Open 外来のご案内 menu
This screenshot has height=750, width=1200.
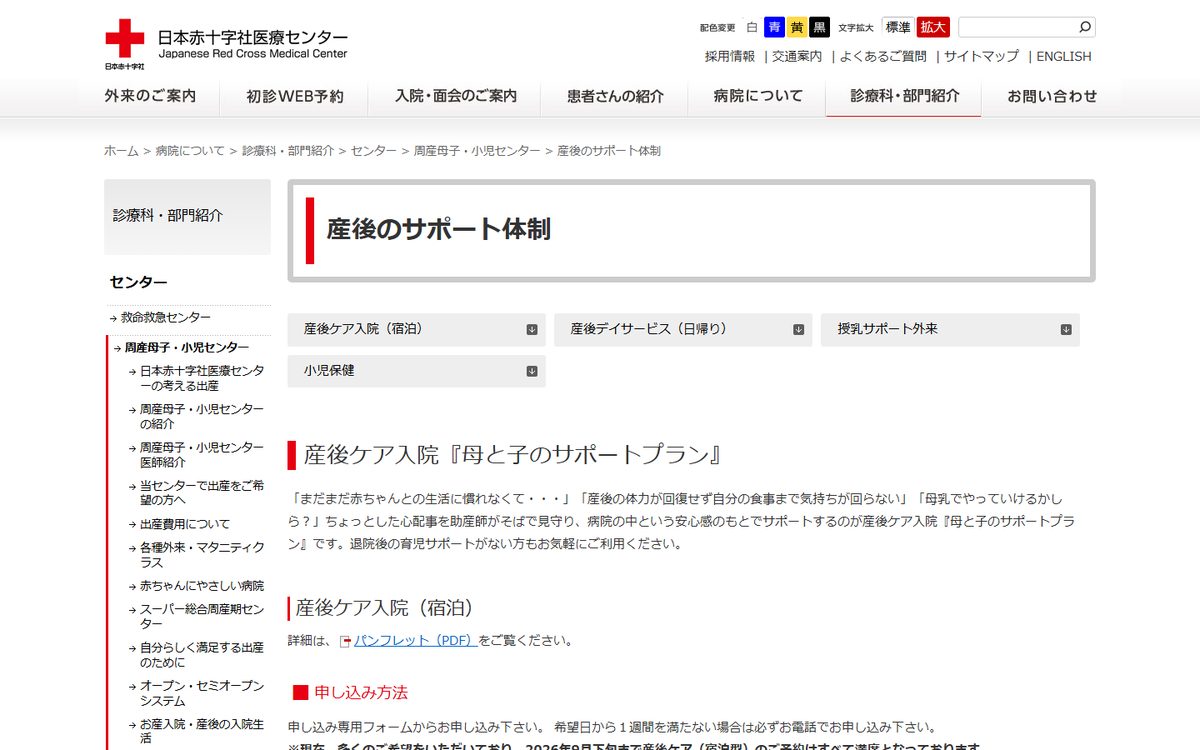click(150, 96)
